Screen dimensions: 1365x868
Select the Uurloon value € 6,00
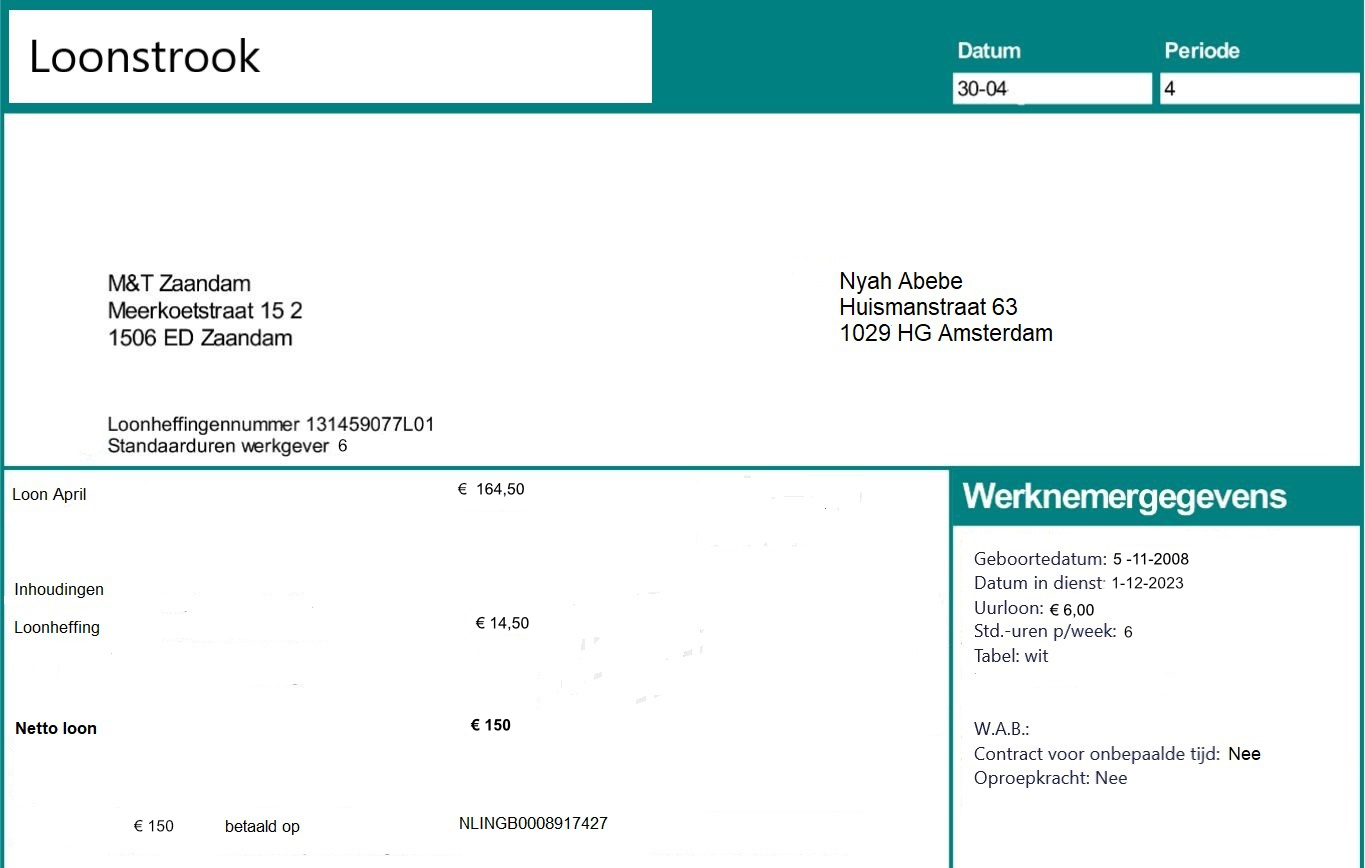pyautogui.click(x=1071, y=610)
